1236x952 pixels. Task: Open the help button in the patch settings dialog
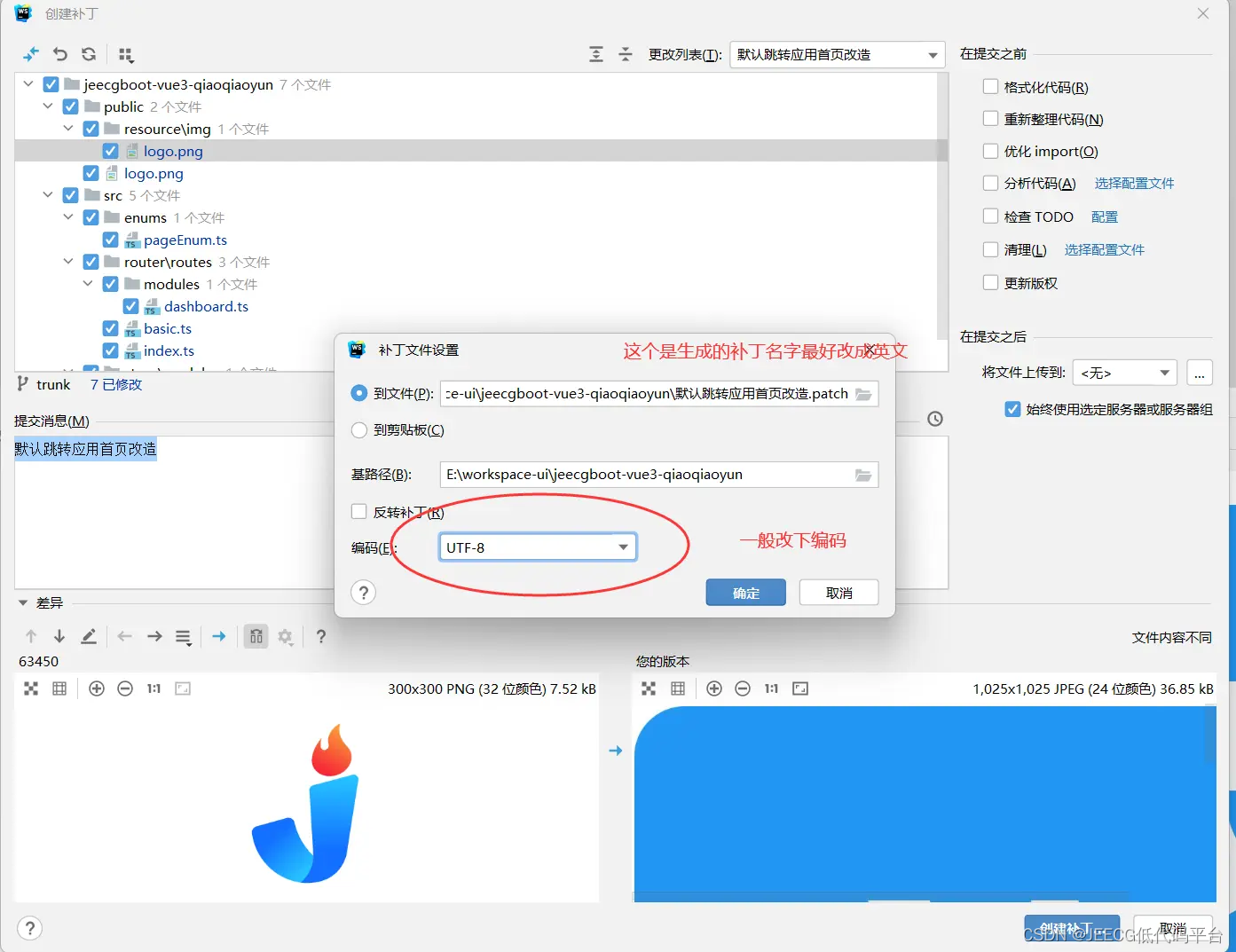point(364,593)
